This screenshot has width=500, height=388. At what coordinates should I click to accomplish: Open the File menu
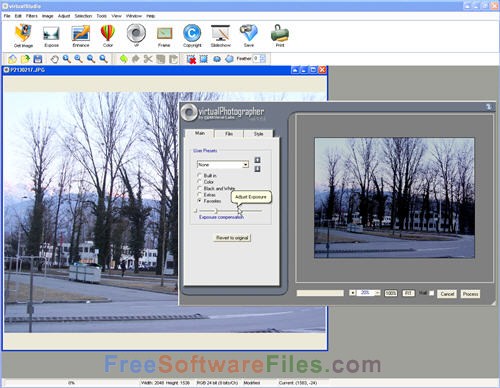pyautogui.click(x=7, y=16)
